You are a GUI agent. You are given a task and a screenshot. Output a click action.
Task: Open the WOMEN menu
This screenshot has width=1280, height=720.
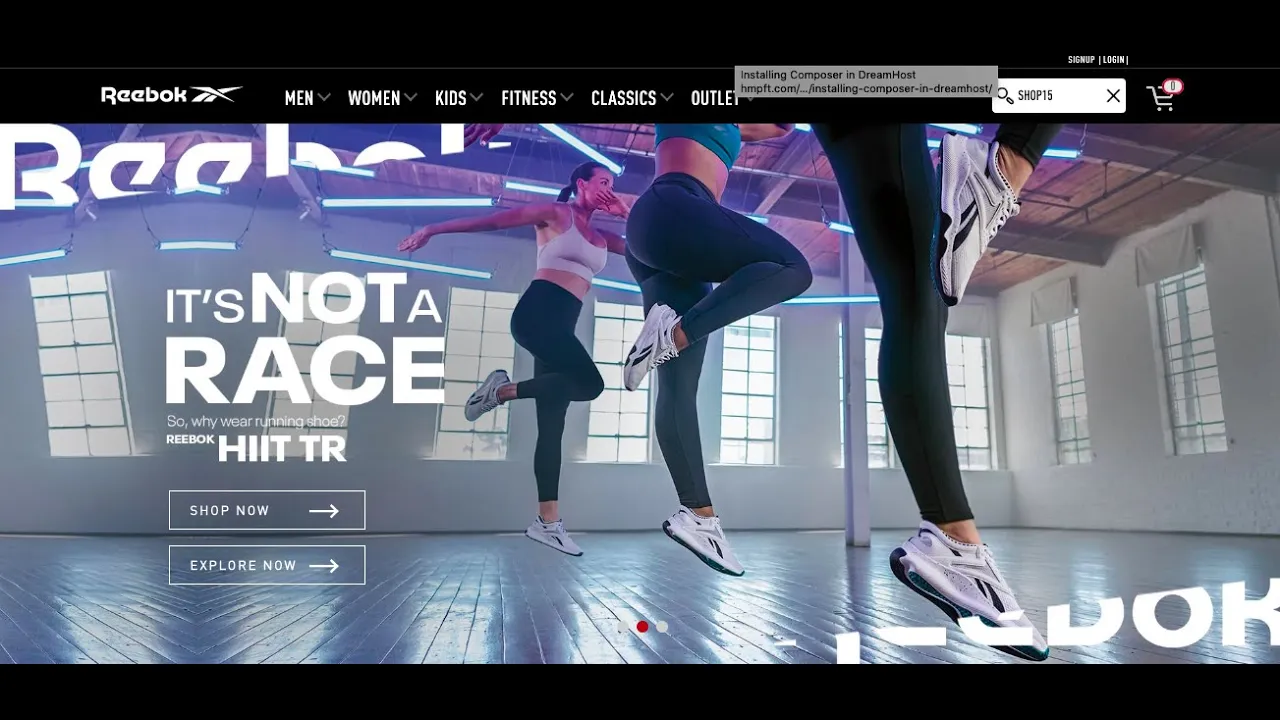coord(374,98)
